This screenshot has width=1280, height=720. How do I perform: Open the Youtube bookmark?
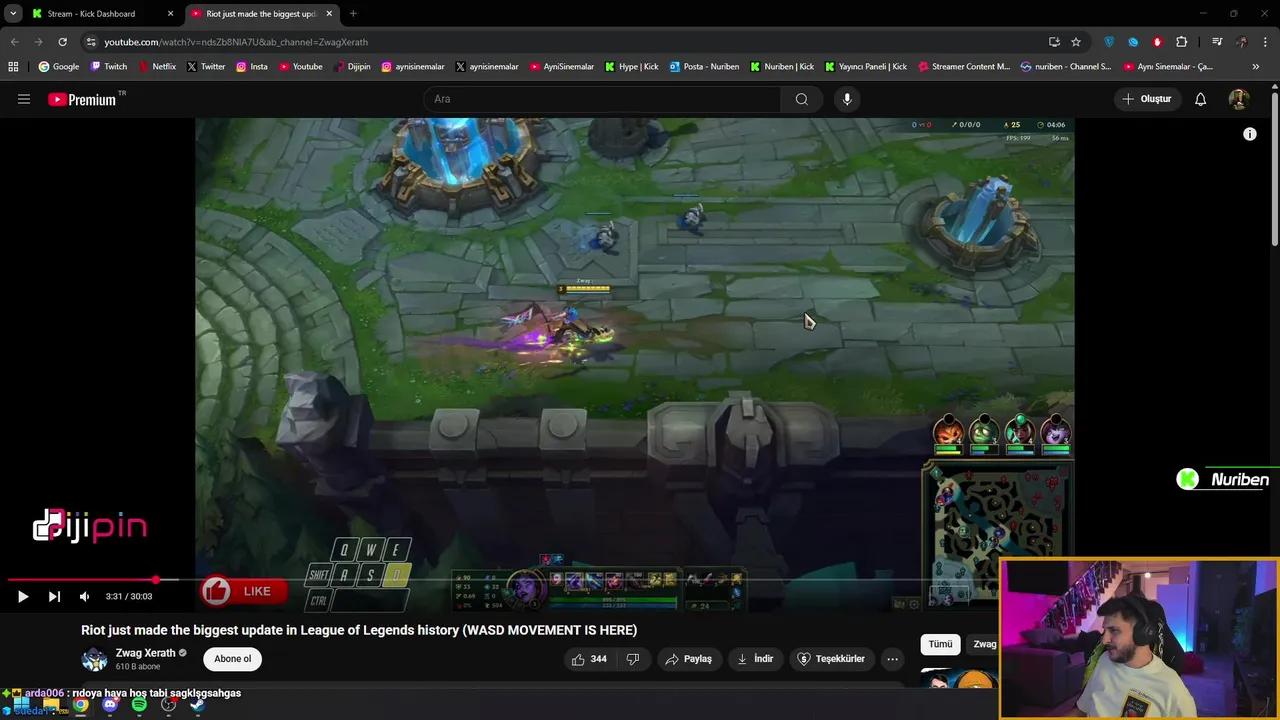[x=301, y=67]
